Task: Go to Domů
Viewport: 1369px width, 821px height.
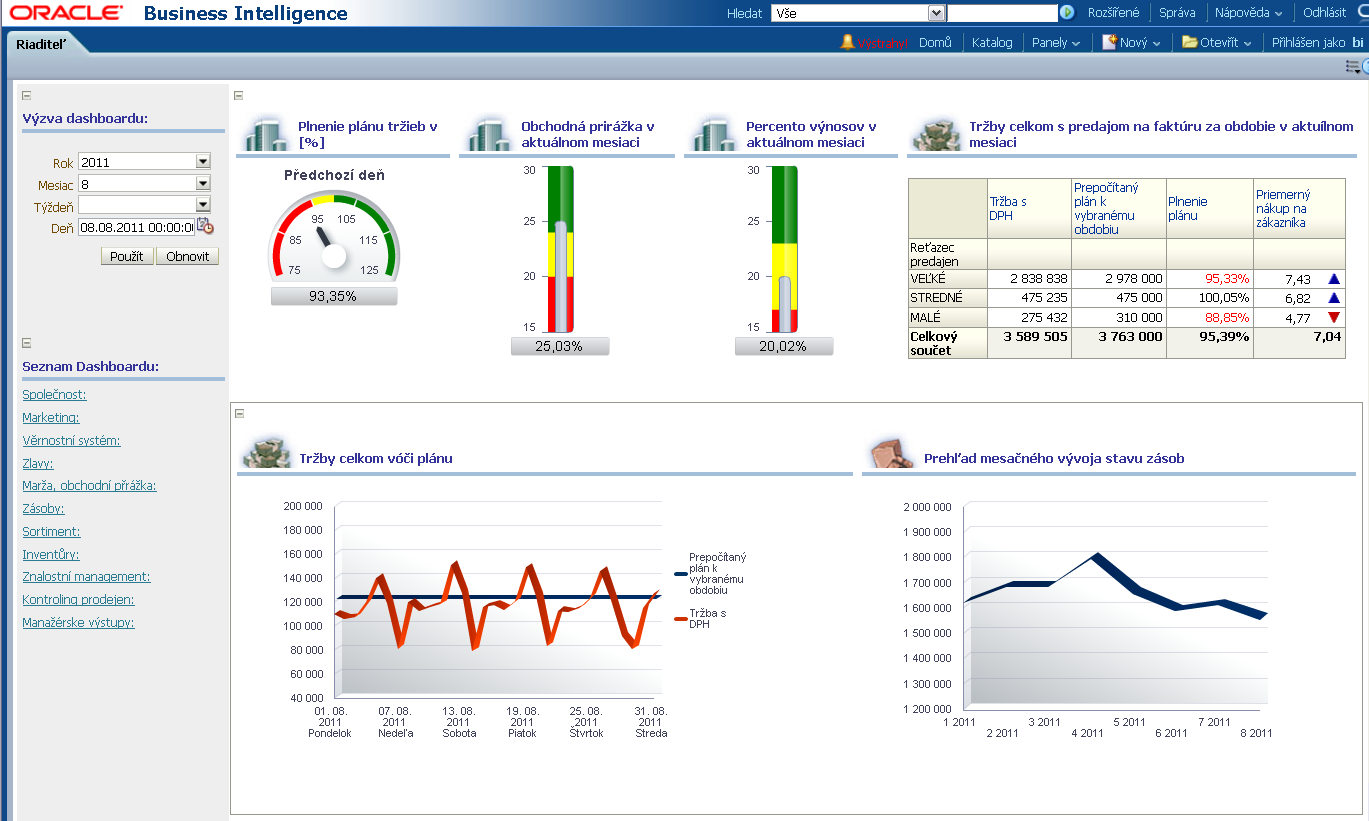Action: 935,43
